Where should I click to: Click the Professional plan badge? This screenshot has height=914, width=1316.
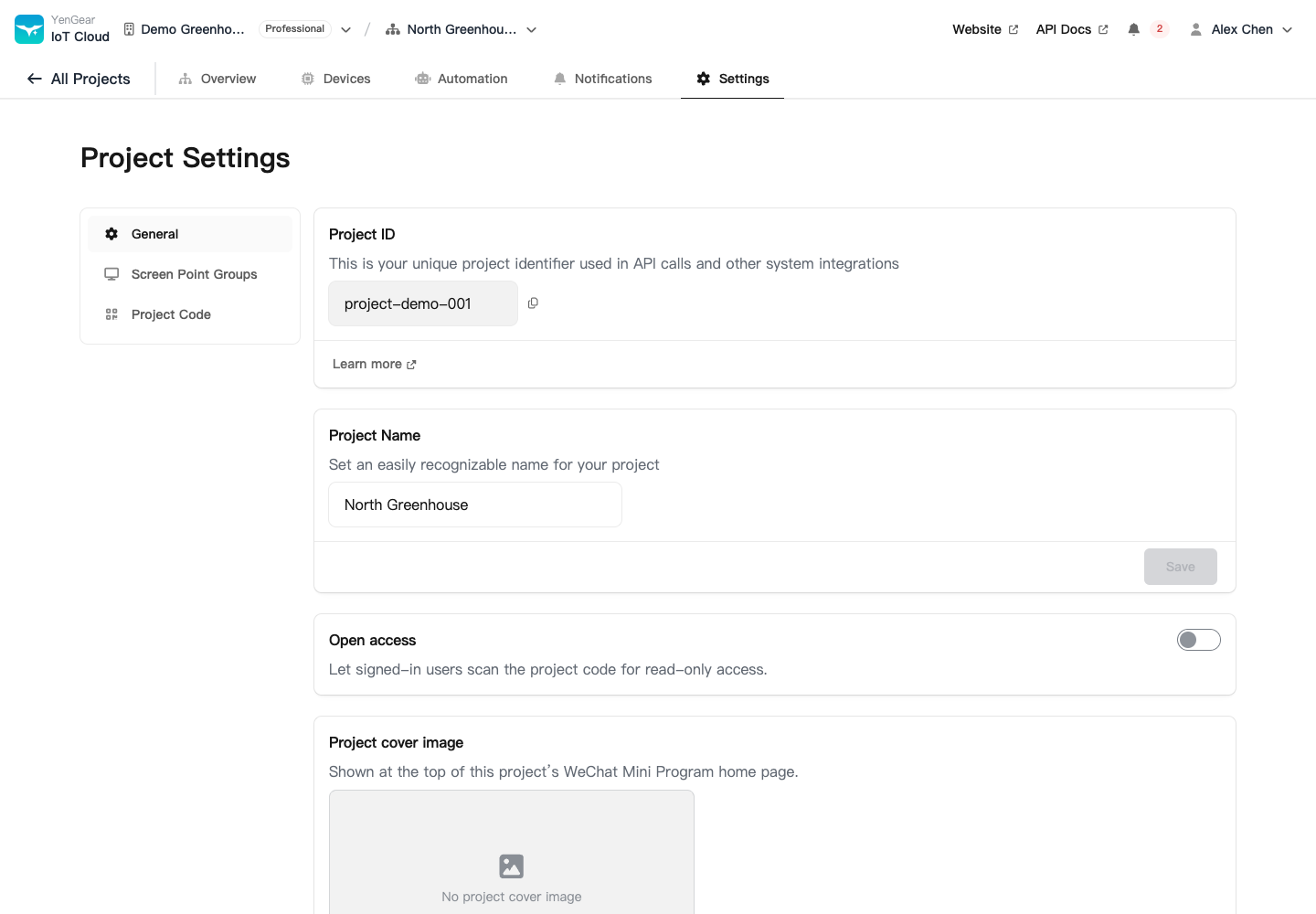[x=295, y=29]
